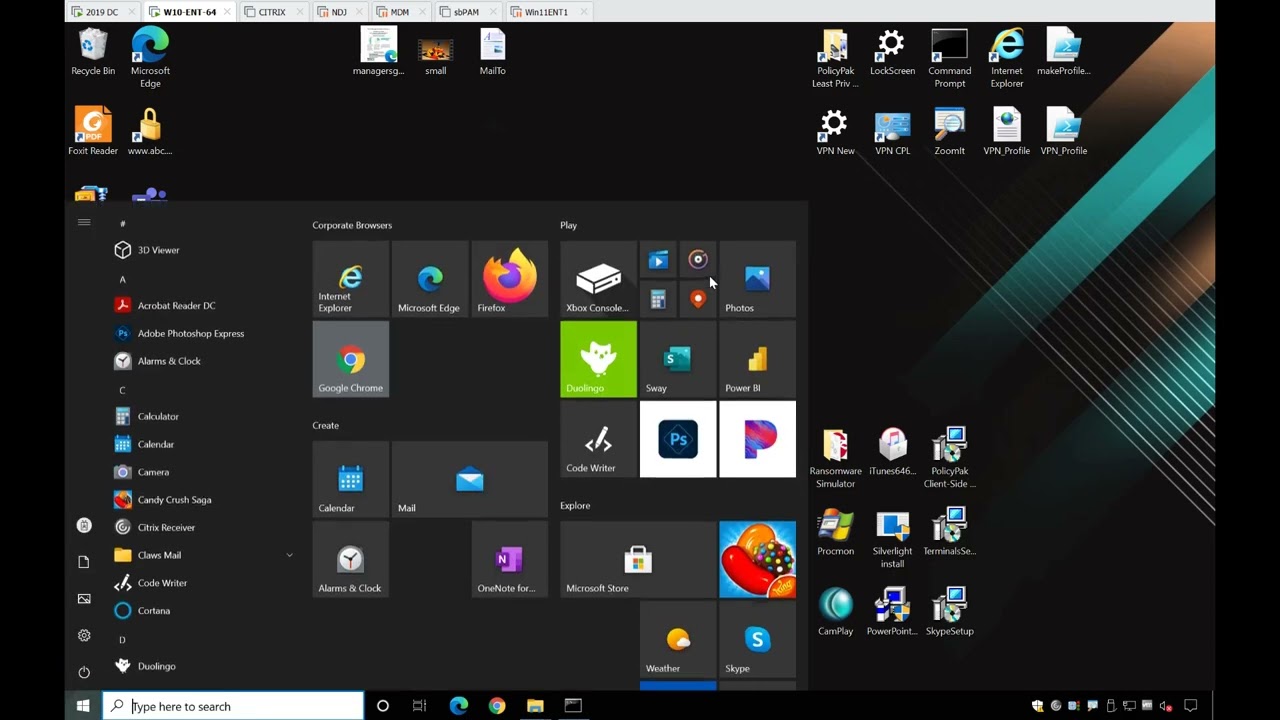Open the Microsoft Store tile
Image resolution: width=1280 pixels, height=720 pixels.
tap(638, 559)
